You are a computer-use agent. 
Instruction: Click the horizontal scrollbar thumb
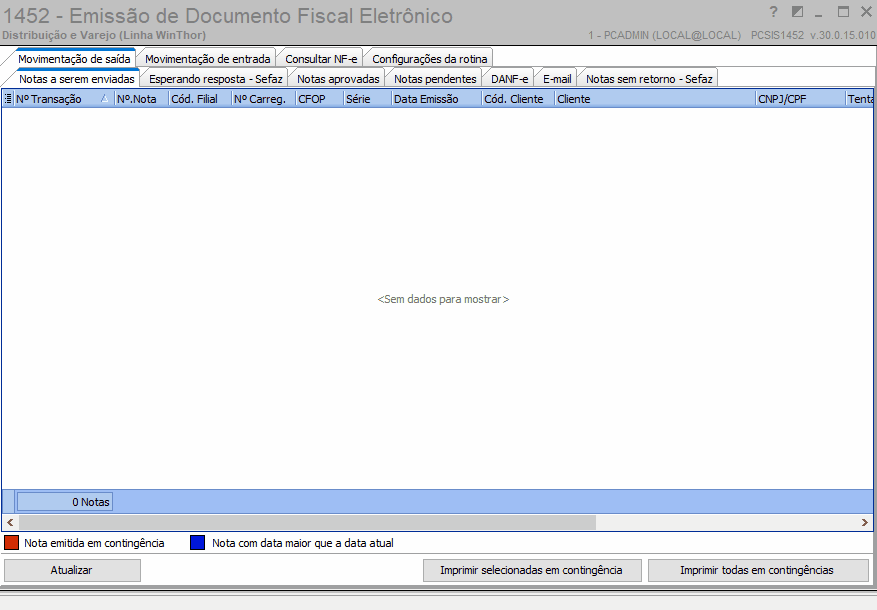[x=307, y=522]
